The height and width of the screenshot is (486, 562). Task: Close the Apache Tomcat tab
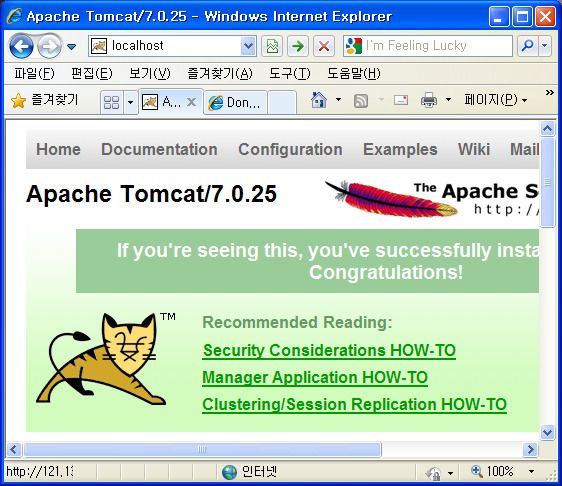click(x=192, y=102)
